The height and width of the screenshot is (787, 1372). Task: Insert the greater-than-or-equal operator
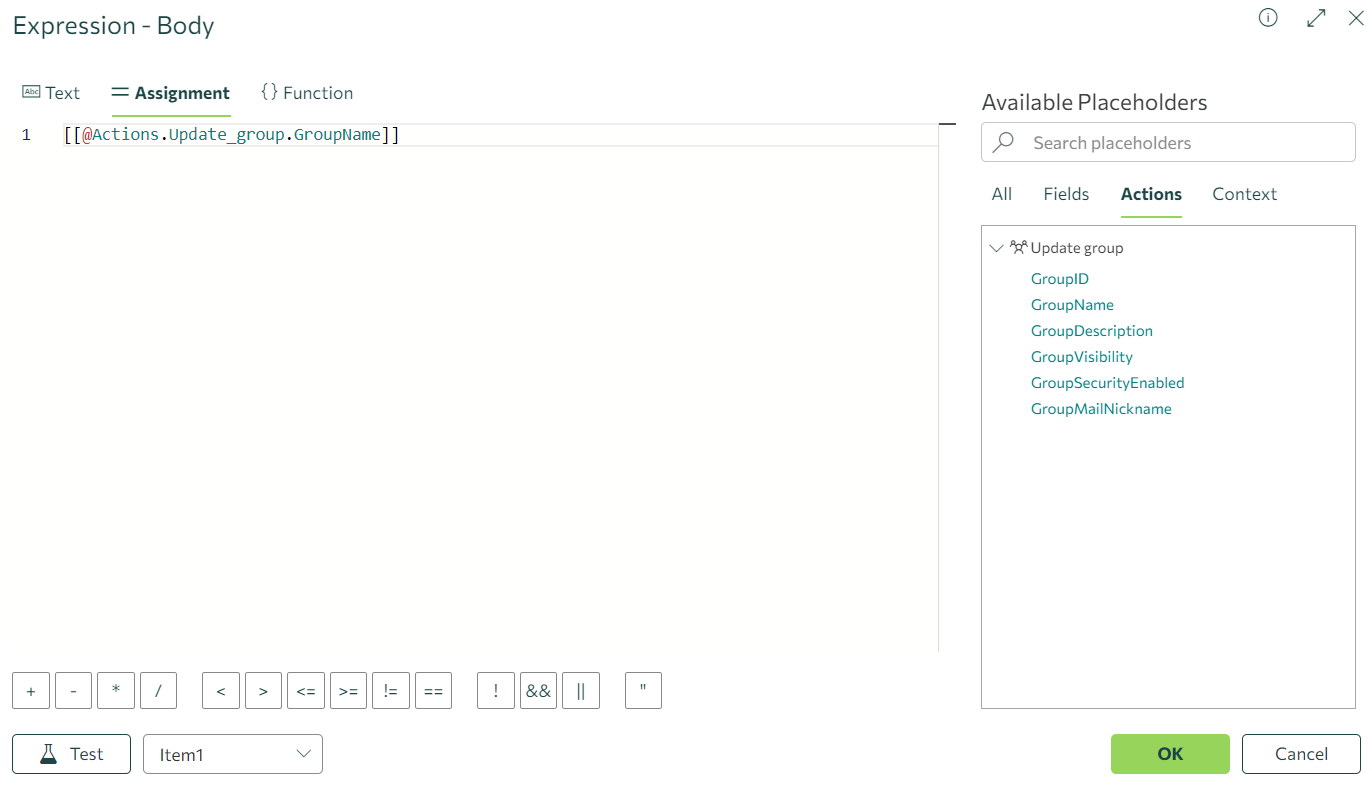(x=348, y=690)
